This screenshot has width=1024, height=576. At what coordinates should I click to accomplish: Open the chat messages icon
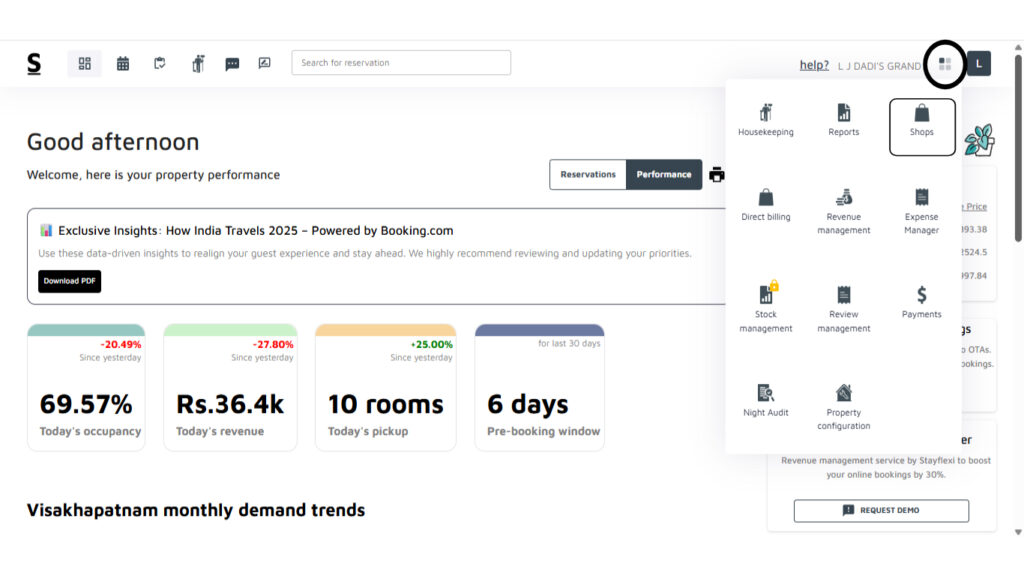click(x=232, y=64)
